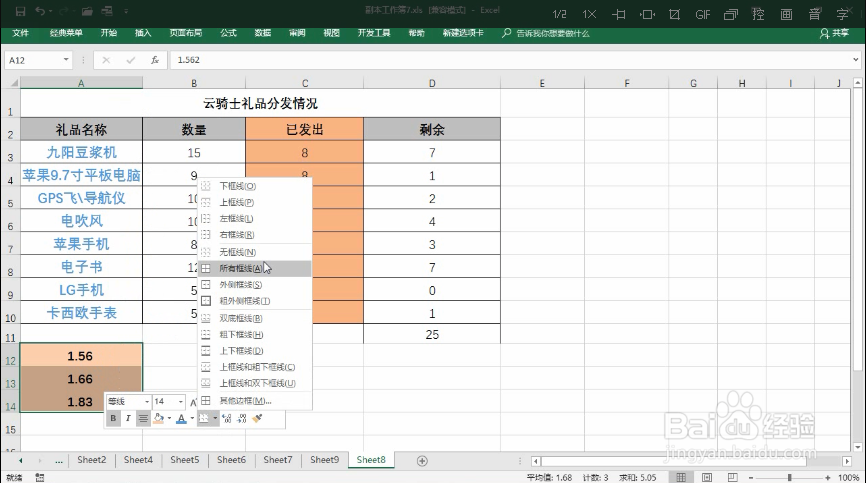The height and width of the screenshot is (483, 866).
Task: Open the borders dropdown arrow in mini toolbar
Action: coord(215,418)
